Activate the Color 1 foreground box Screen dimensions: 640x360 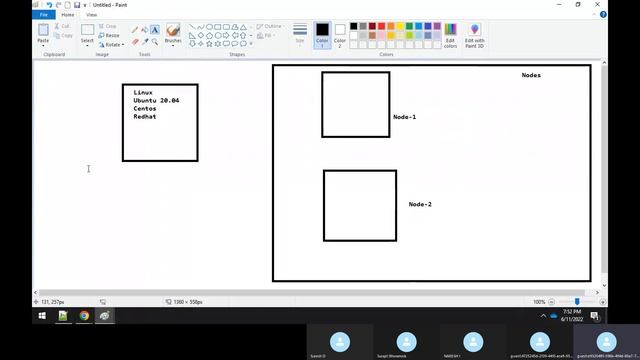click(x=322, y=35)
